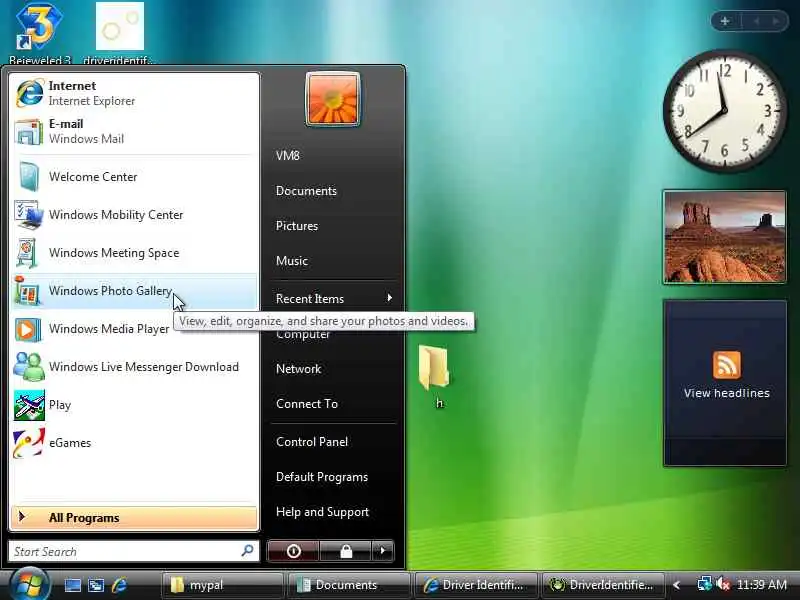Open eGames from Start menu

click(x=134, y=443)
